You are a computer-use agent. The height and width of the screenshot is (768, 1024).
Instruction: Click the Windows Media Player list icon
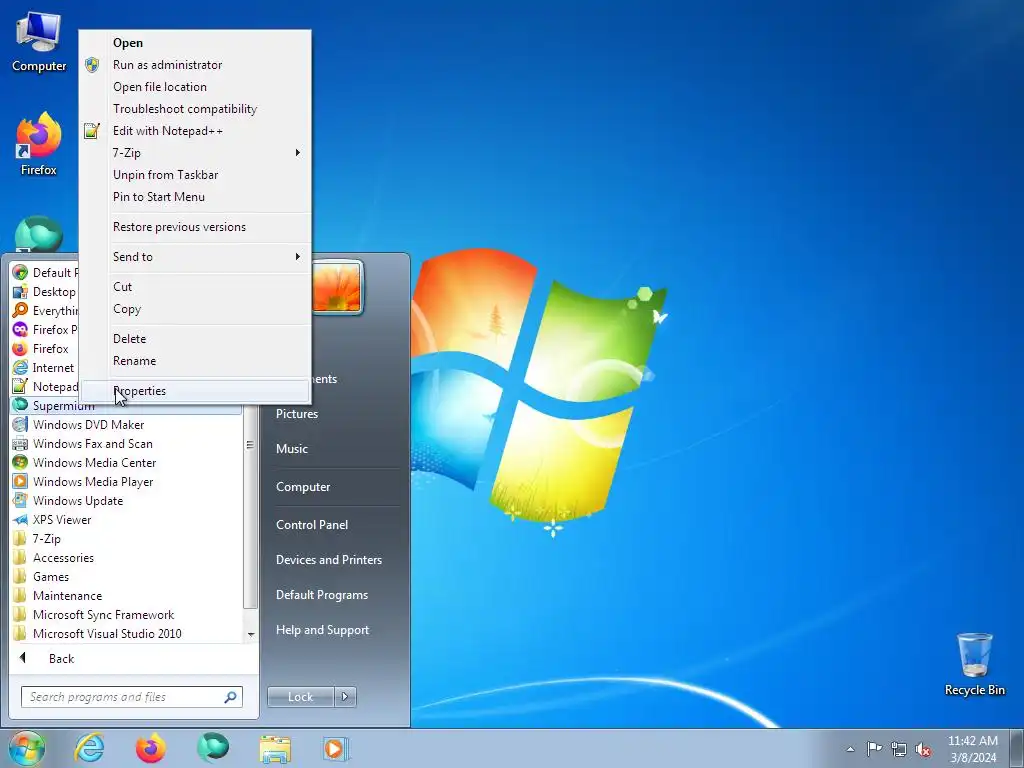20,481
